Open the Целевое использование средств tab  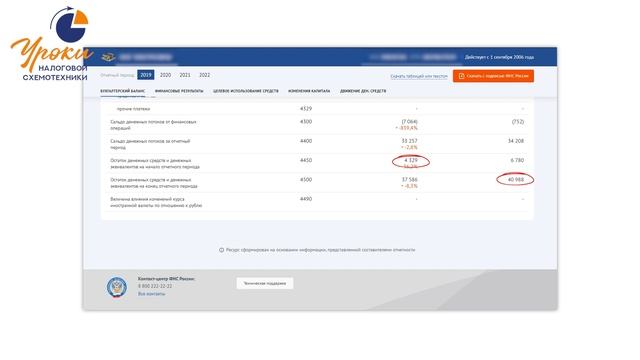click(x=245, y=91)
